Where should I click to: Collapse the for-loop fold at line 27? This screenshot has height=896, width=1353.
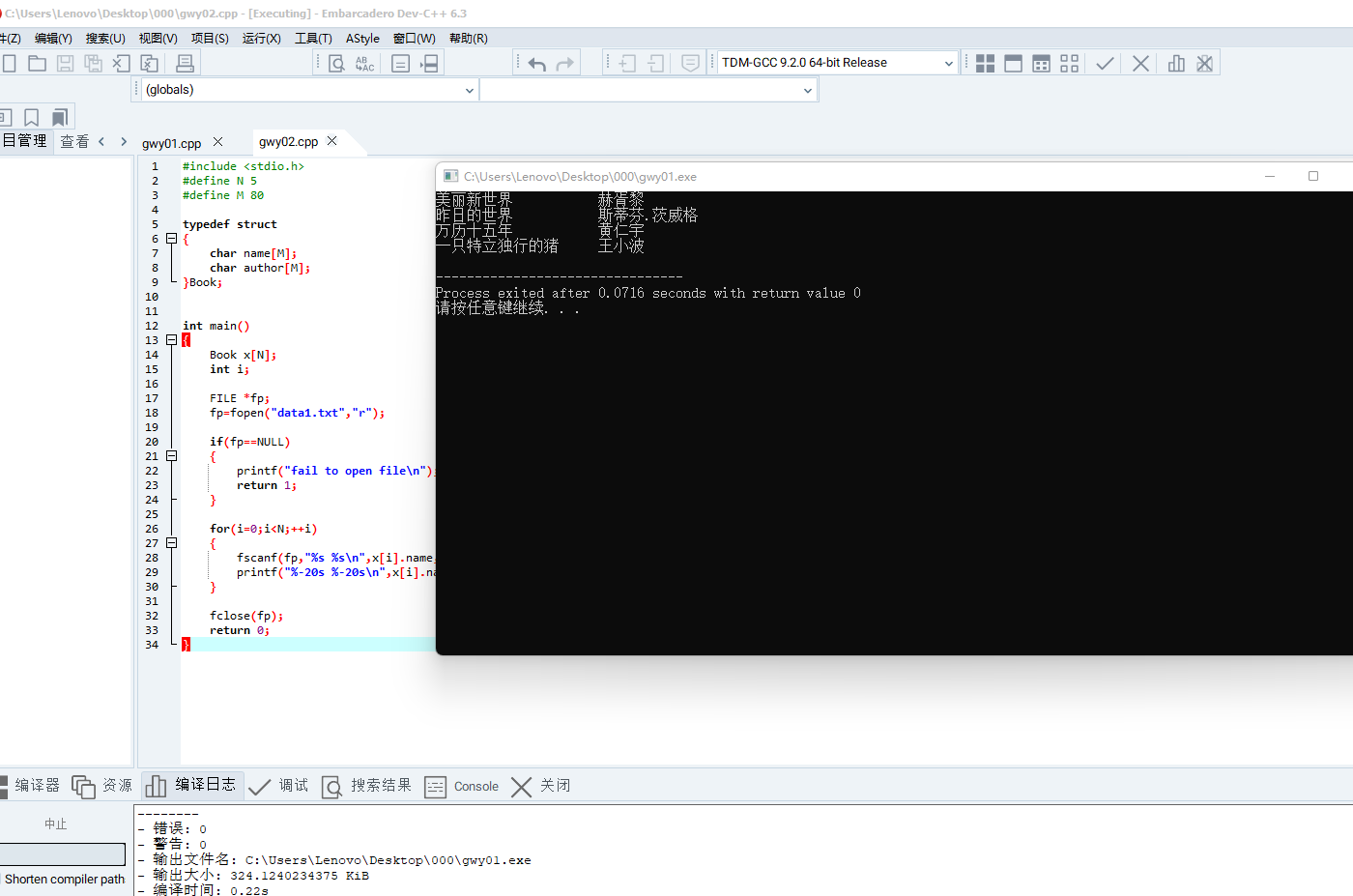[x=171, y=543]
